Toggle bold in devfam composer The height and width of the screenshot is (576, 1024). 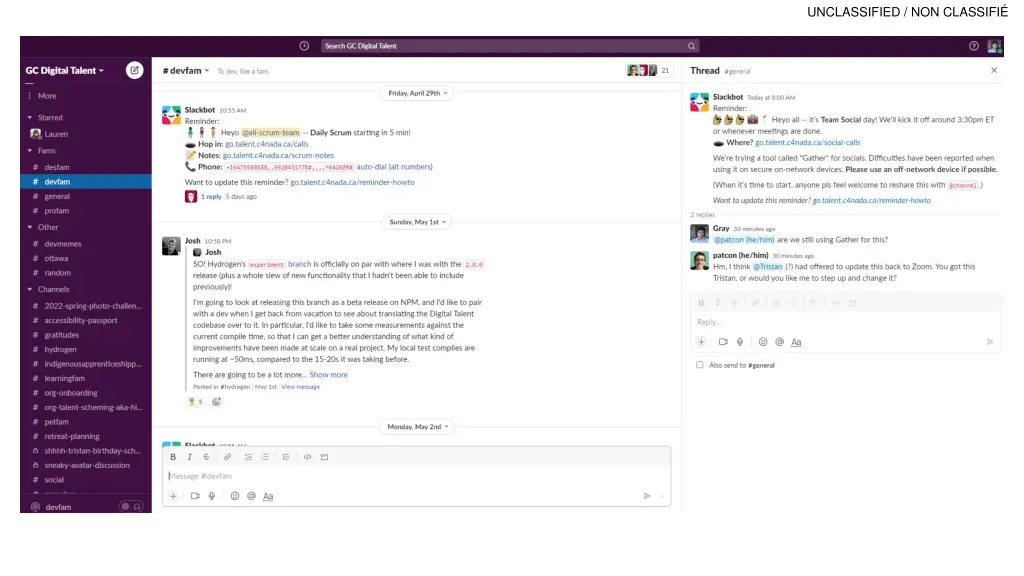coord(173,457)
